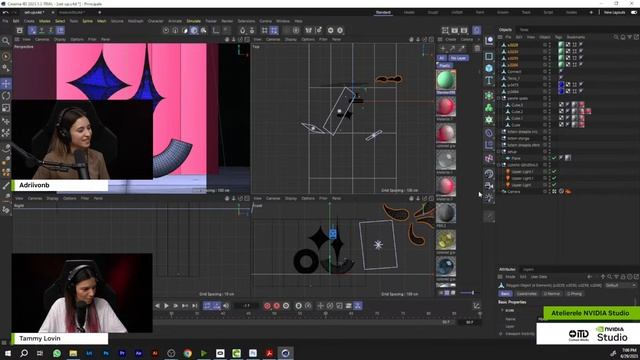
Task: Add a Cloner from green MoGraph icon
Action: click(x=489, y=108)
